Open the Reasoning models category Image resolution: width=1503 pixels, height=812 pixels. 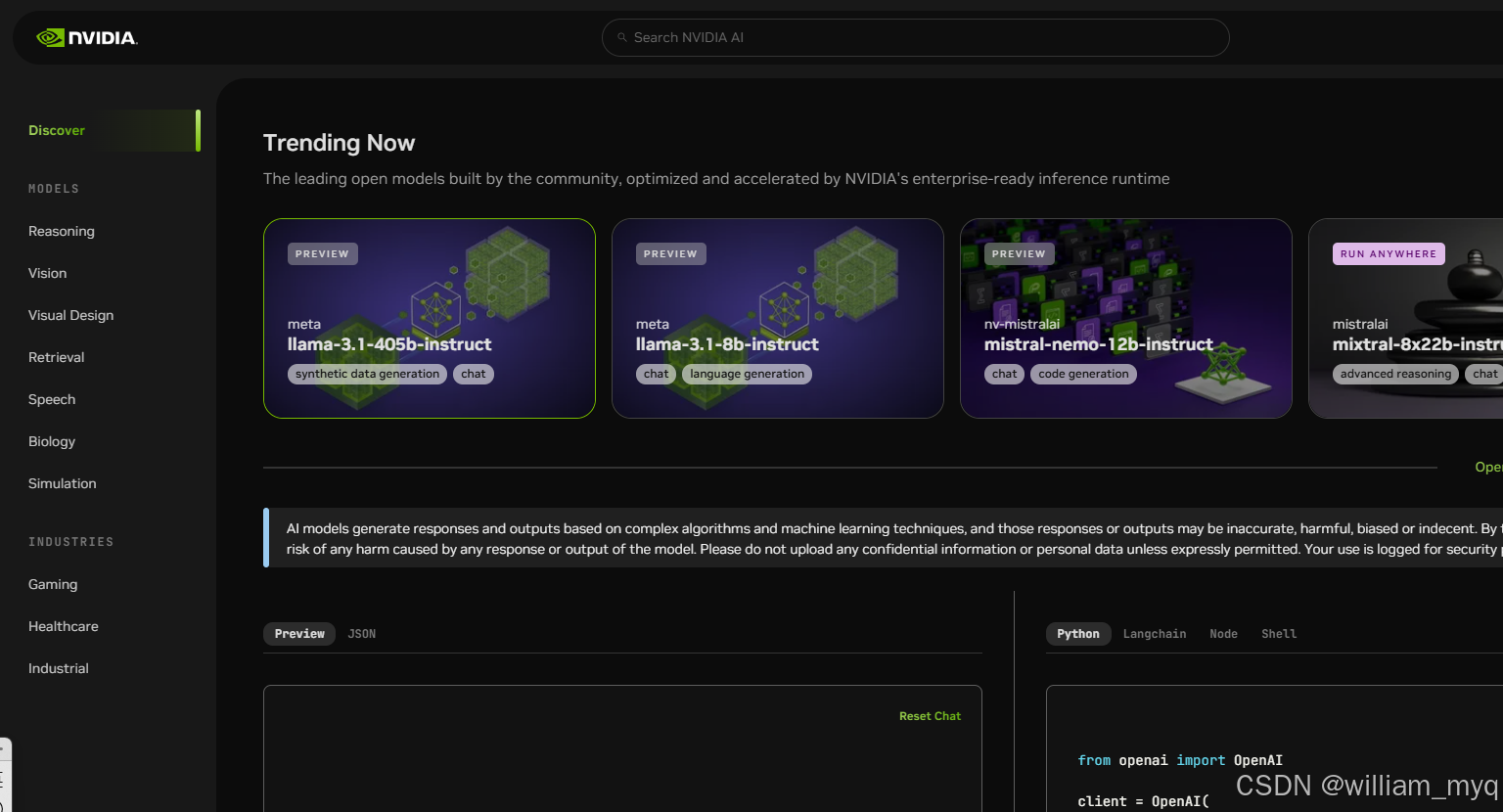[62, 231]
